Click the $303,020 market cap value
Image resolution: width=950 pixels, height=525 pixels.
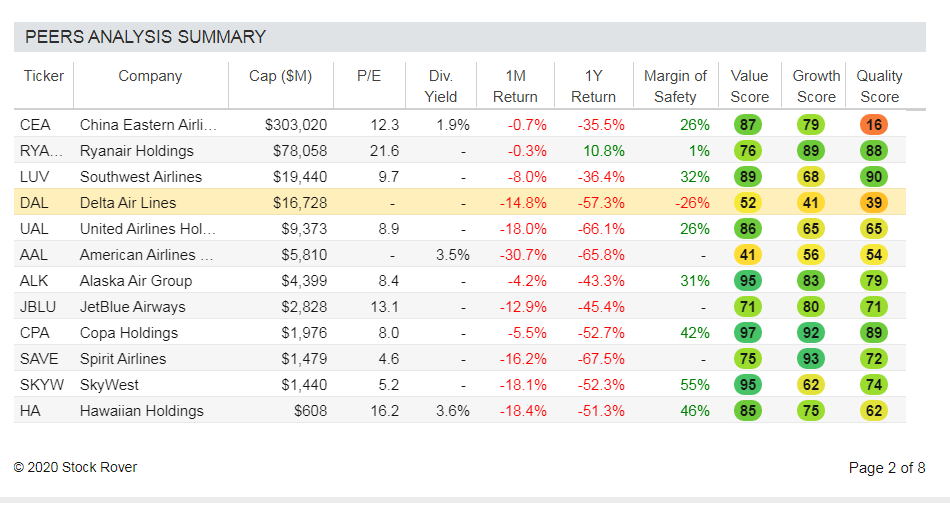pyautogui.click(x=296, y=125)
